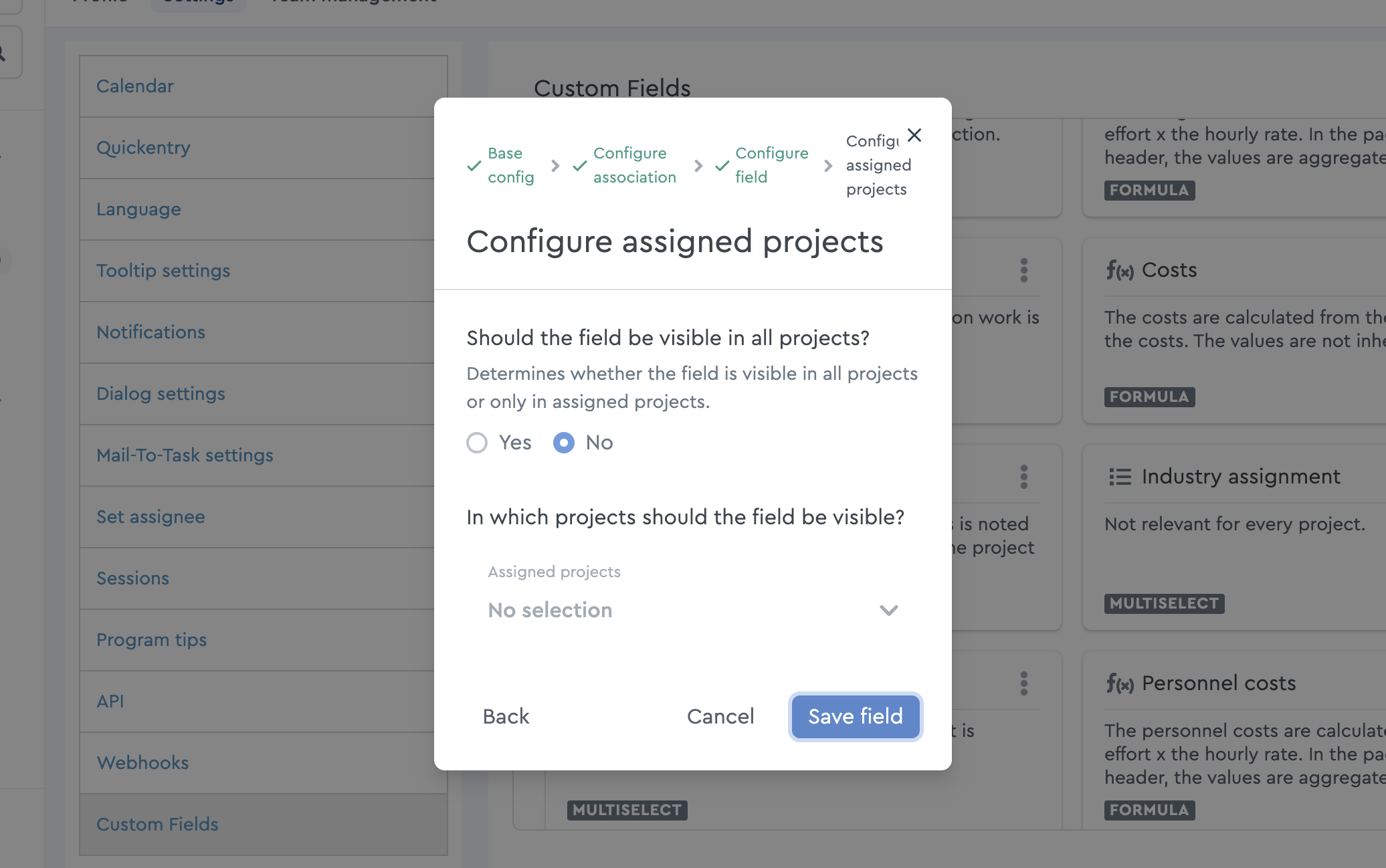
Task: Click the Custom Fields page heading
Action: 612,88
